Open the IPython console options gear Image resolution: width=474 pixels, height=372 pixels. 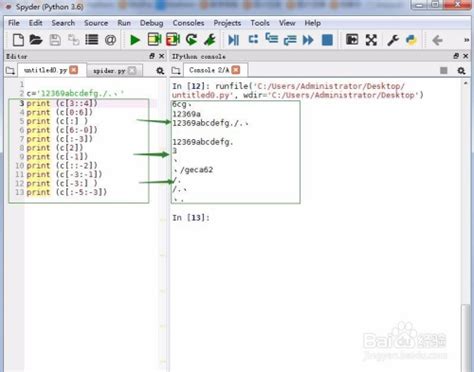(x=461, y=71)
